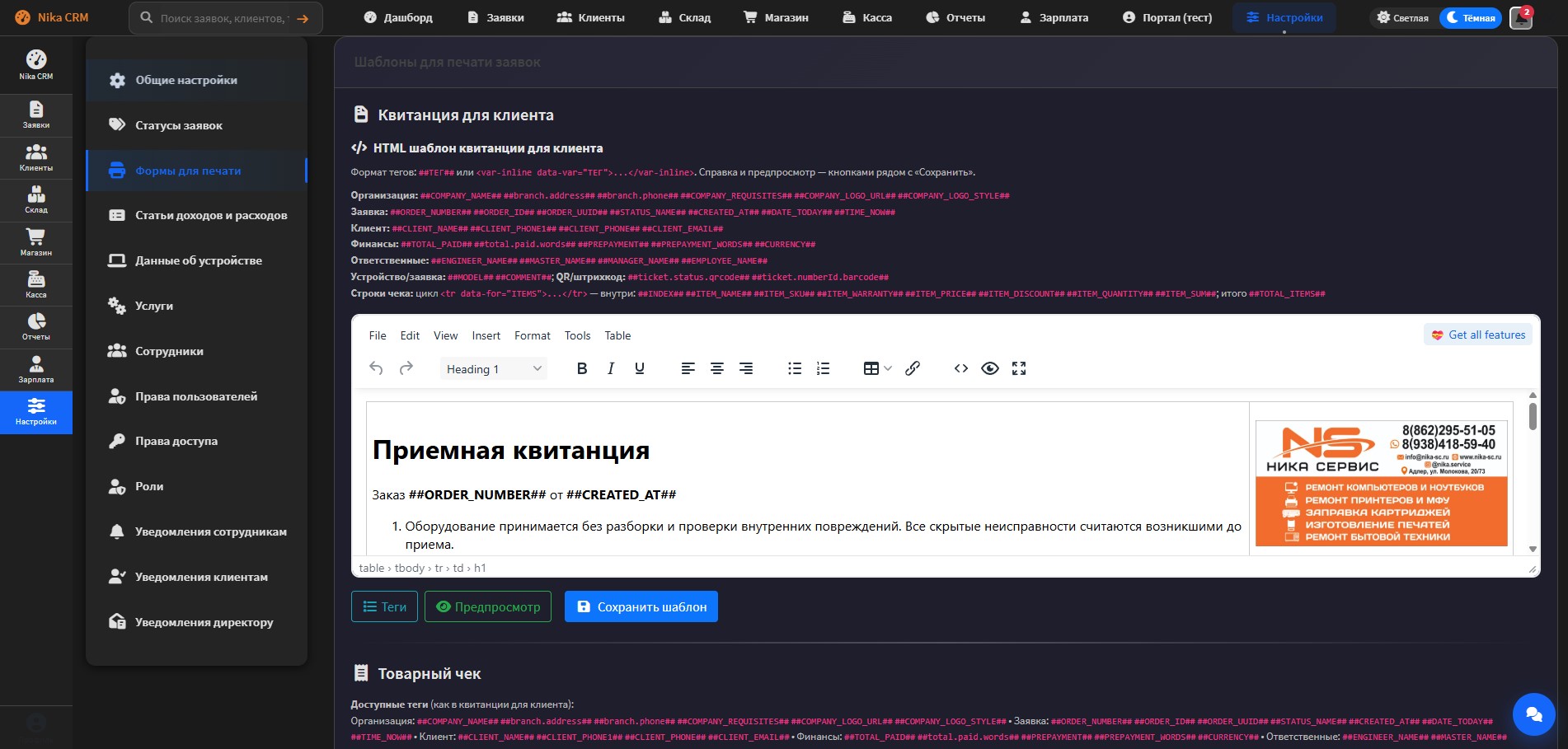Undo the last edit in editor
Viewport: 1568px width, 749px height.
tap(376, 368)
